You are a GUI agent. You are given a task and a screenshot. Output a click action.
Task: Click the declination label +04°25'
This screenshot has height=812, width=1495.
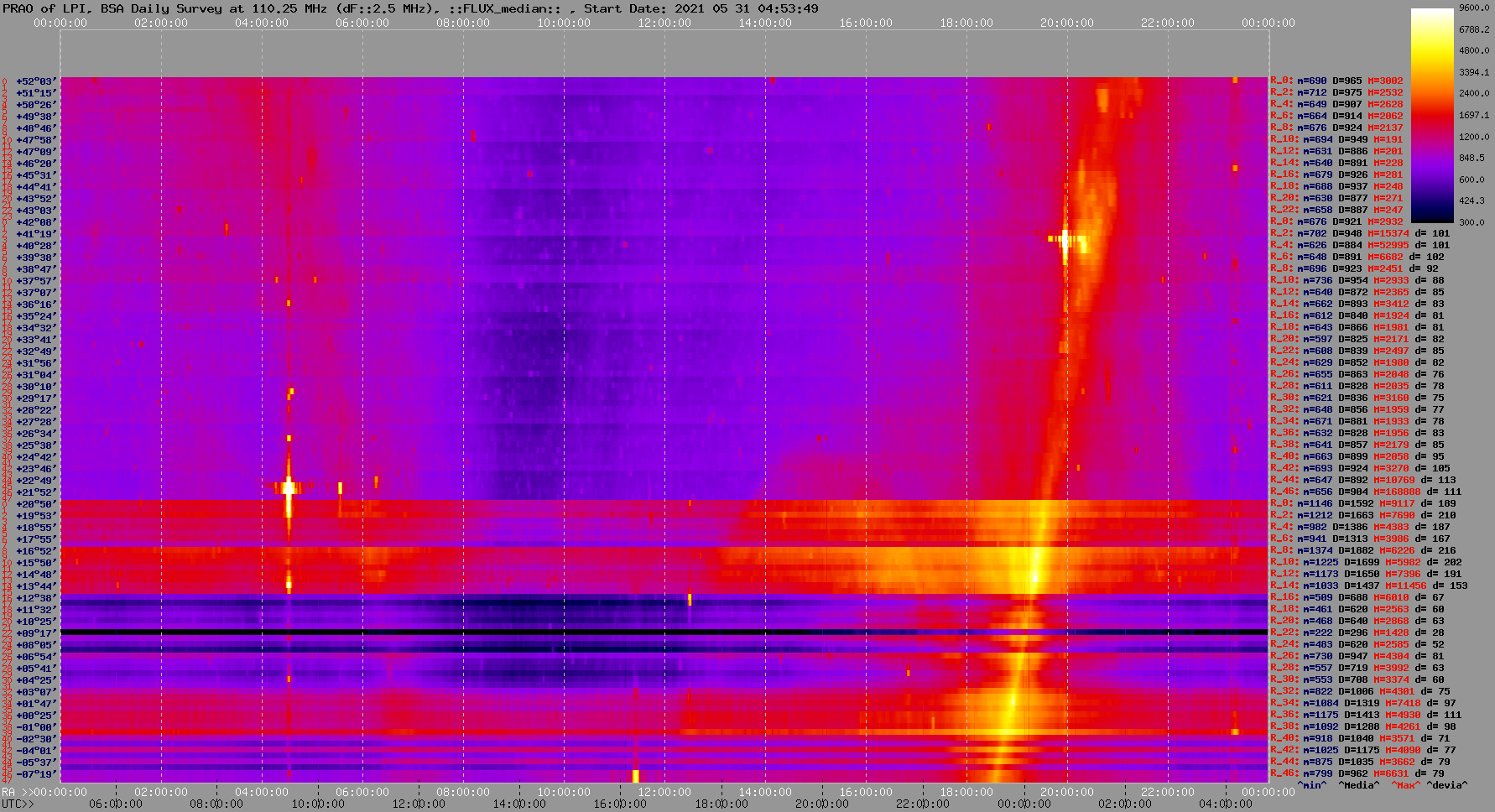pos(36,680)
